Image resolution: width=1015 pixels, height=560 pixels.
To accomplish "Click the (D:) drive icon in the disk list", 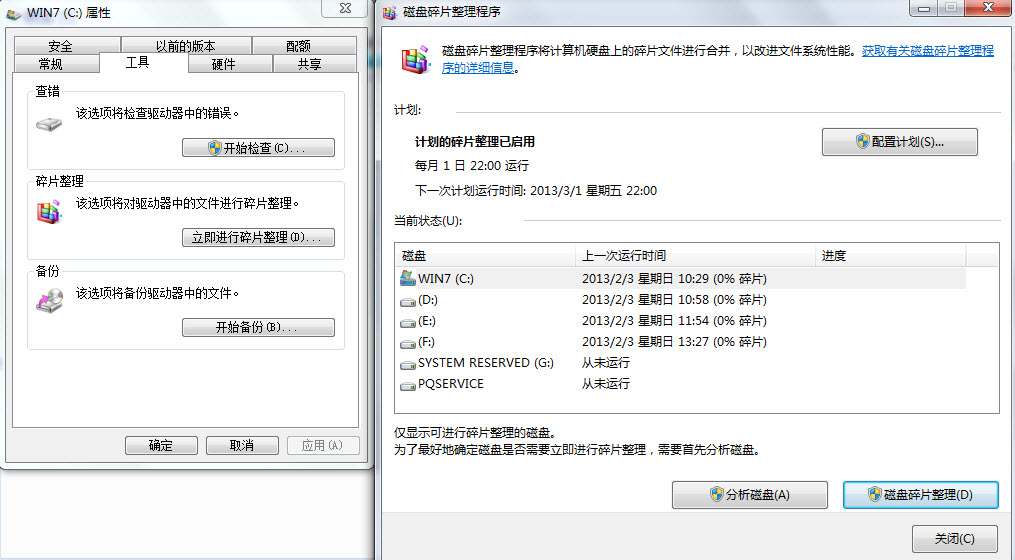I will tap(408, 301).
